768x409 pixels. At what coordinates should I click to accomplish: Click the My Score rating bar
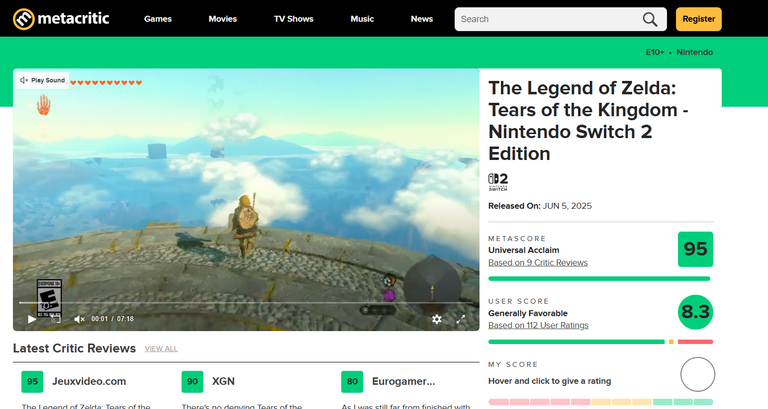[x=600, y=402]
